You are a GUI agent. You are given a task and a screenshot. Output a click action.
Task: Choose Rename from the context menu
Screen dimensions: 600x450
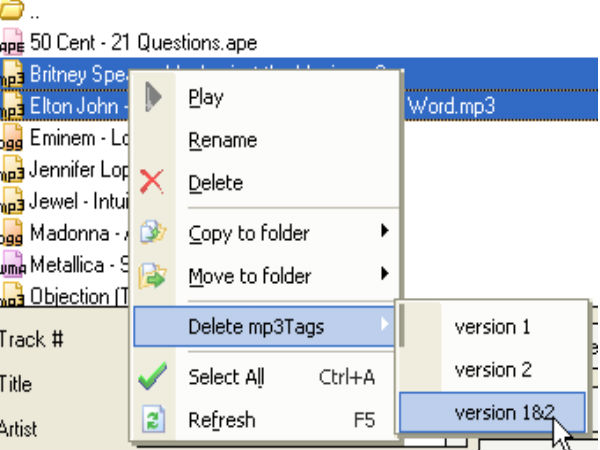[x=222, y=141]
